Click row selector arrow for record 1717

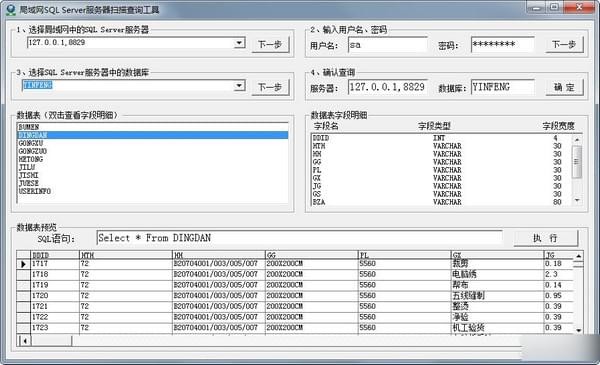click(23, 264)
